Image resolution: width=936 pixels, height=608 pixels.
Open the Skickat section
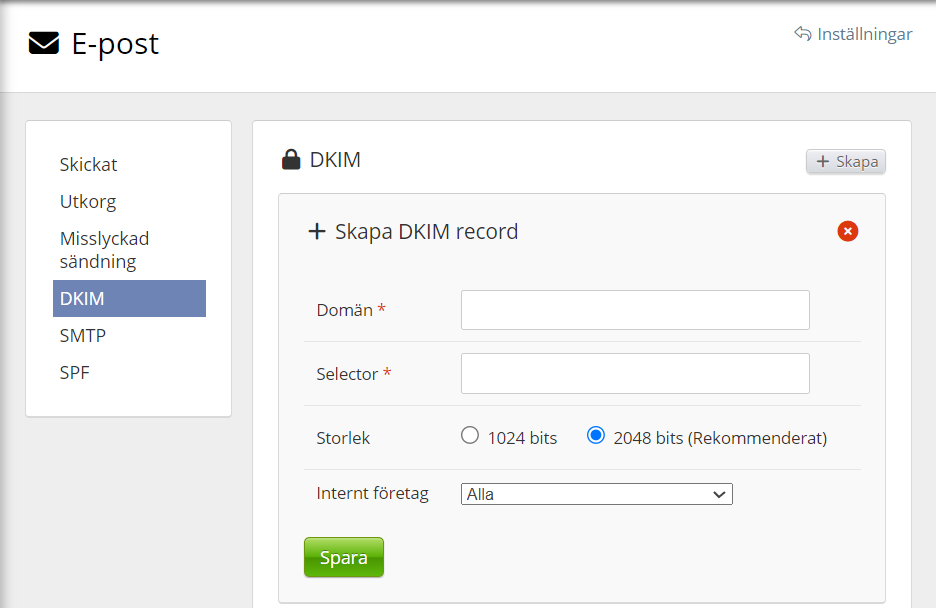tap(88, 165)
